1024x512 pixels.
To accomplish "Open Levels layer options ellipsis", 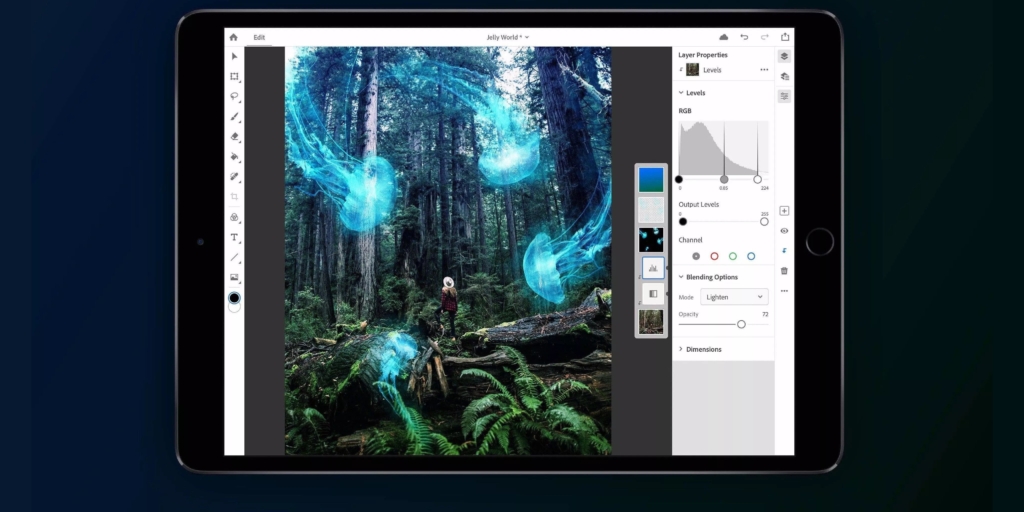I will pyautogui.click(x=764, y=70).
